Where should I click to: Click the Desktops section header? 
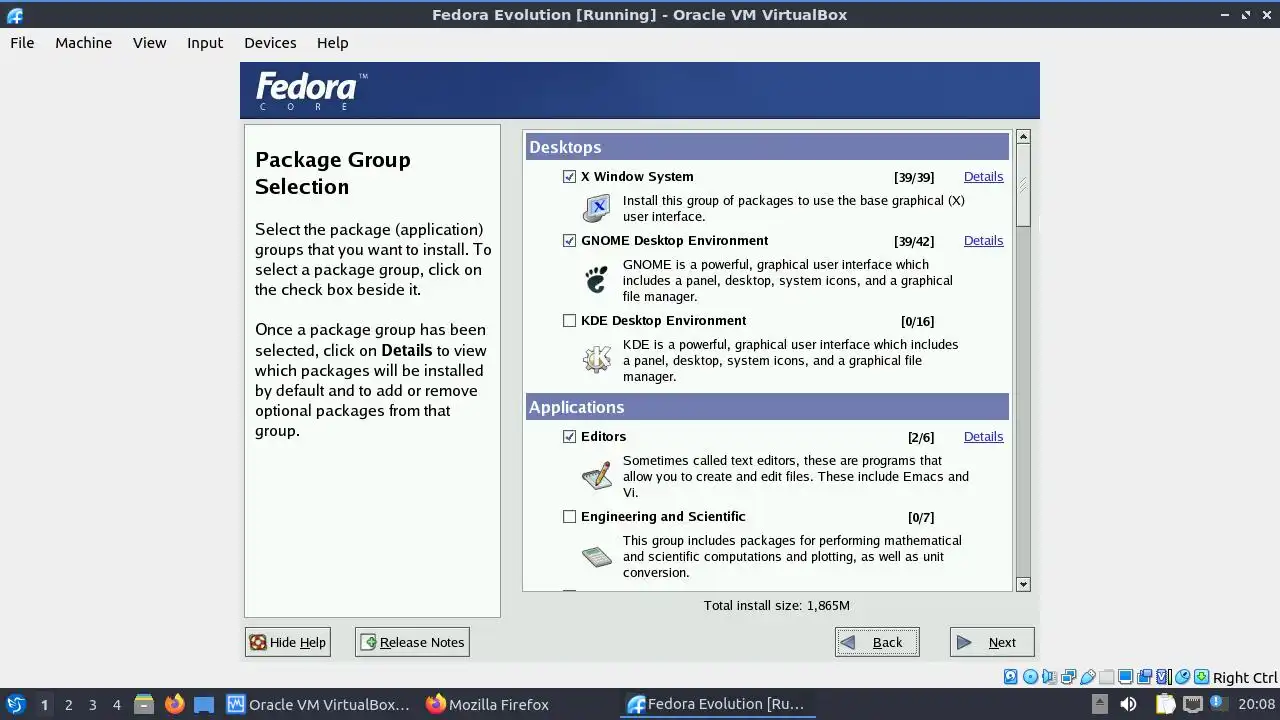(x=767, y=147)
